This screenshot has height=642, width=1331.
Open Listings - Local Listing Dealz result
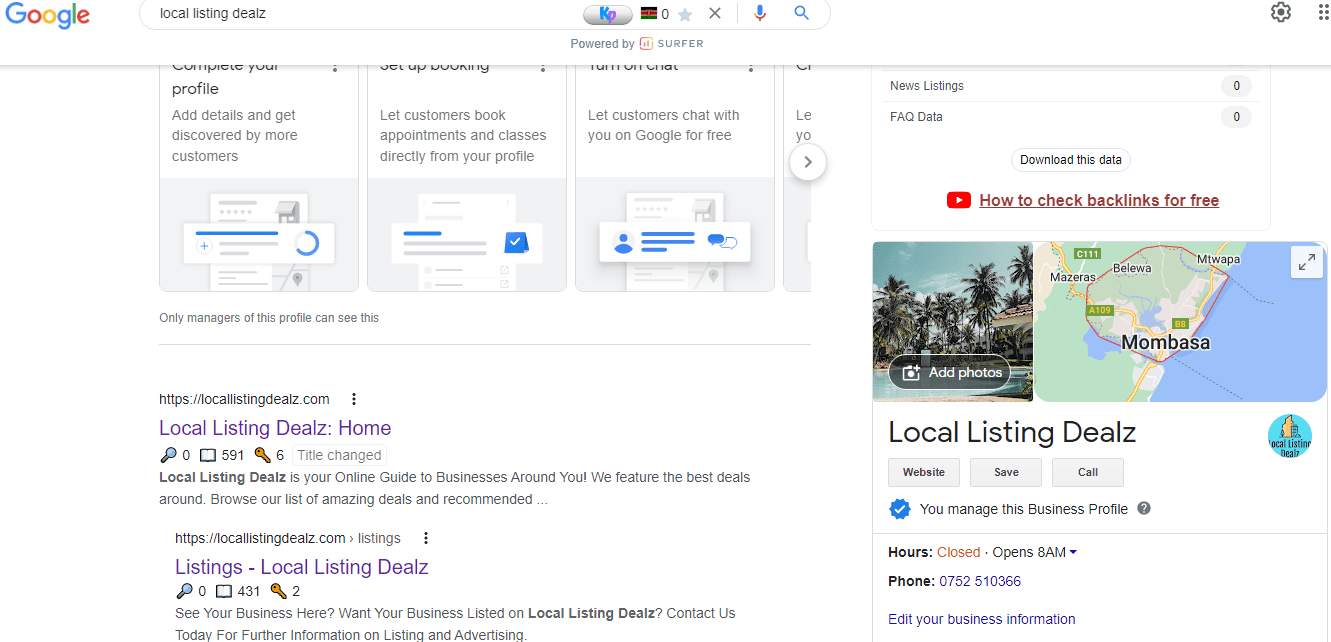[301, 567]
